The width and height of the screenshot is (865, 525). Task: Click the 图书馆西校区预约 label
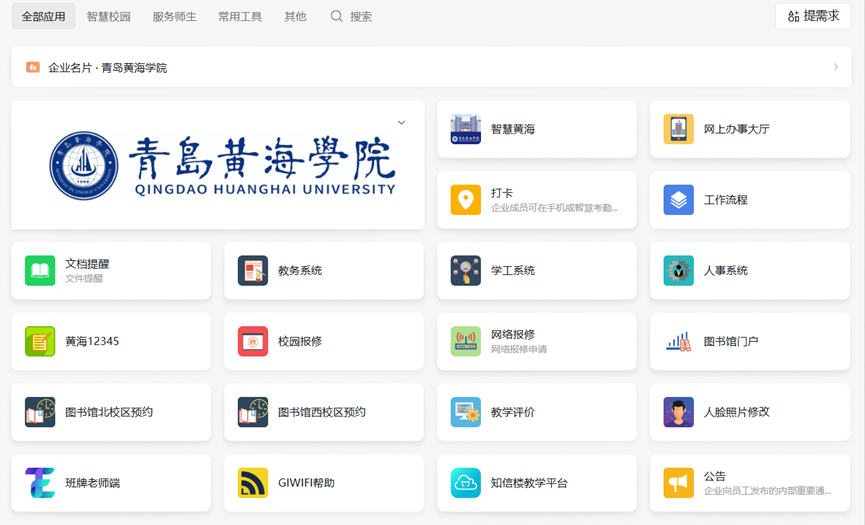point(322,412)
